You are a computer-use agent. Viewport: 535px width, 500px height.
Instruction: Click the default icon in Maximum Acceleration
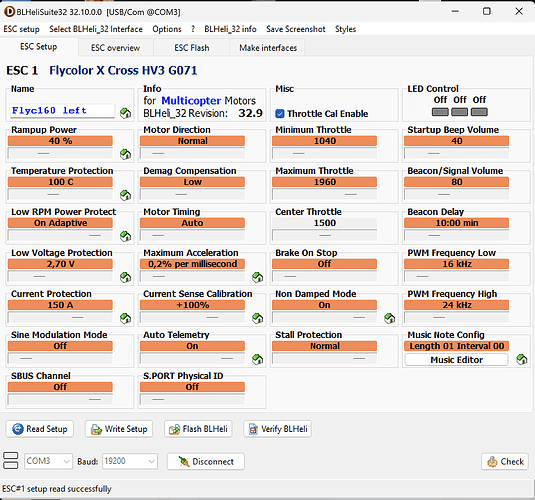(258, 277)
